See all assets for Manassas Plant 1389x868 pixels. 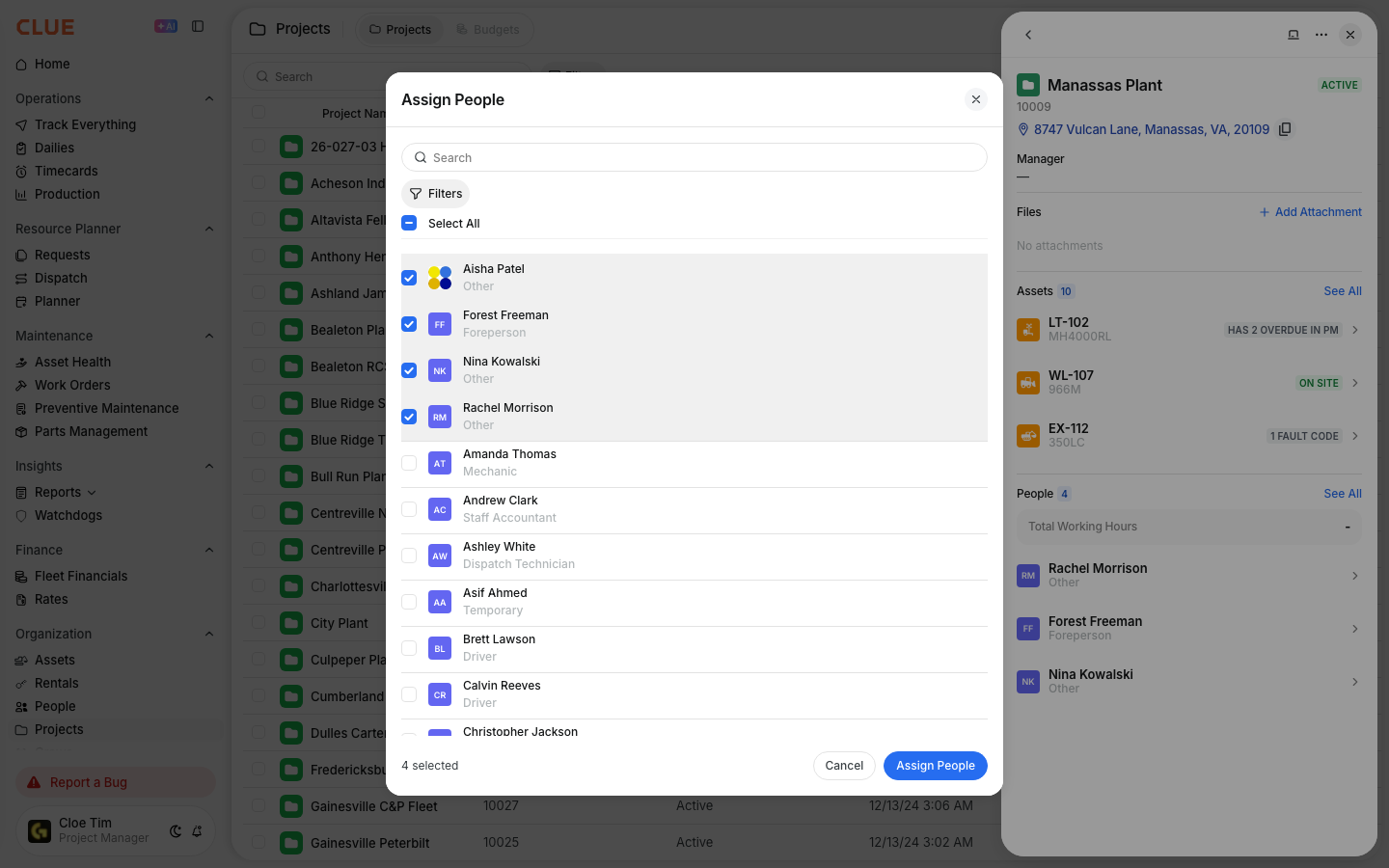point(1343,291)
